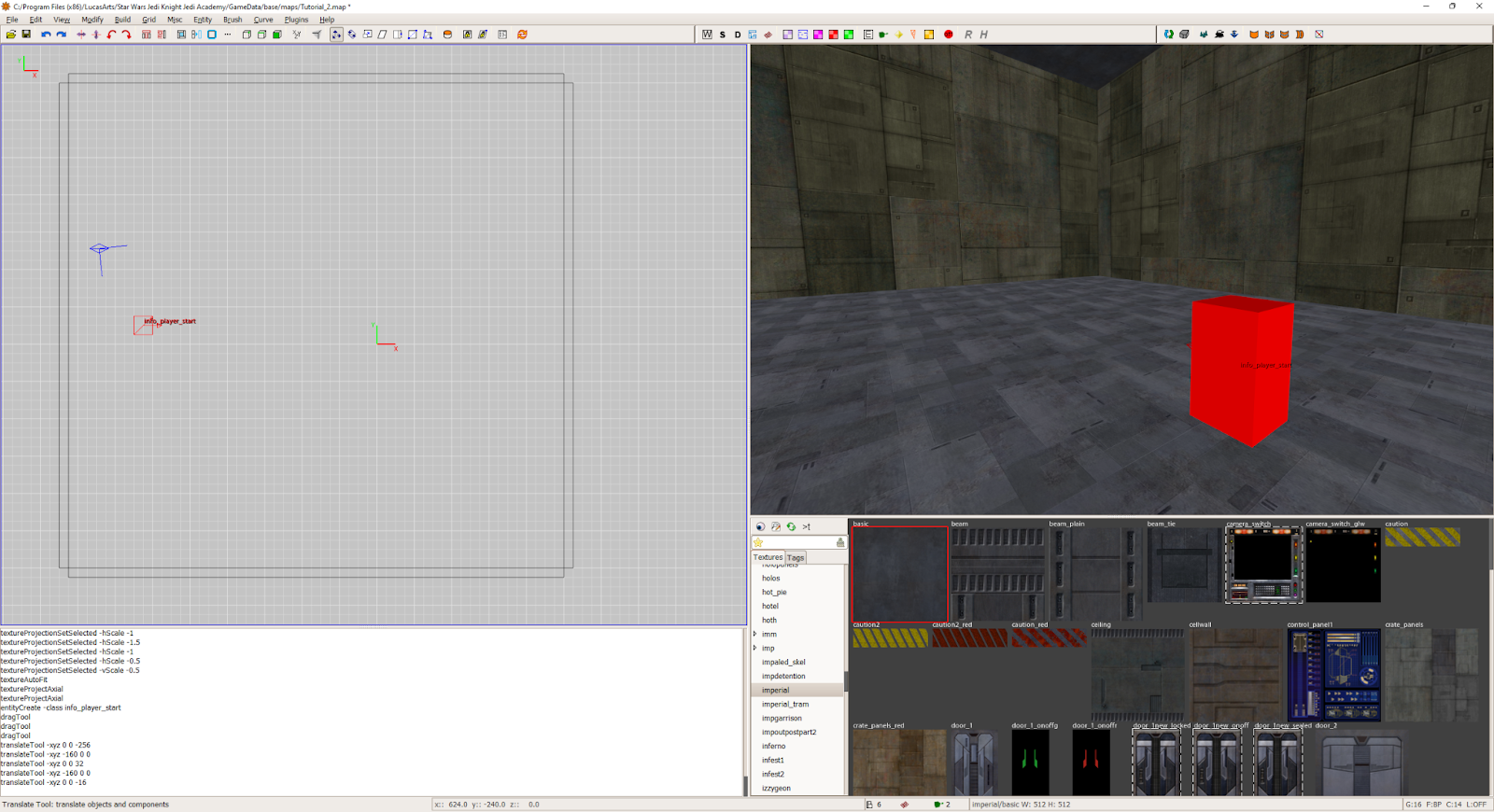Click the blue down-arrow plugin icon
The height and width of the screenshot is (812, 1494).
pyautogui.click(x=1234, y=35)
